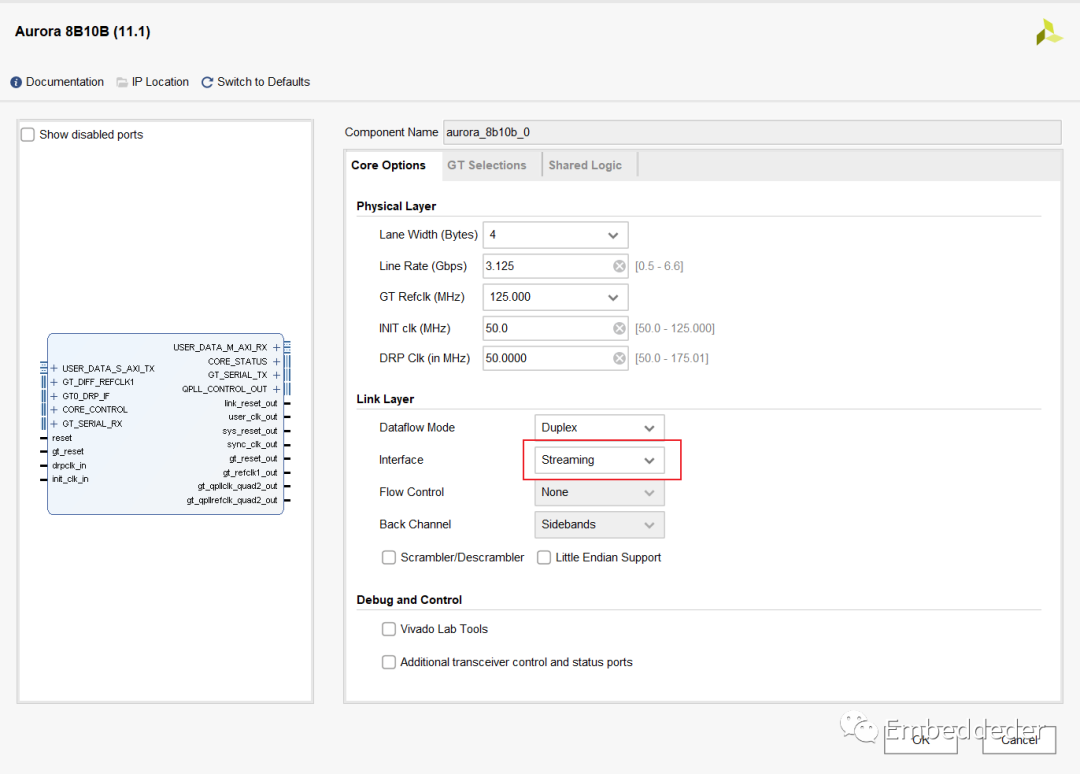Switch to GT Selections tab
Screen dimensions: 1080x774
pyautogui.click(x=487, y=165)
